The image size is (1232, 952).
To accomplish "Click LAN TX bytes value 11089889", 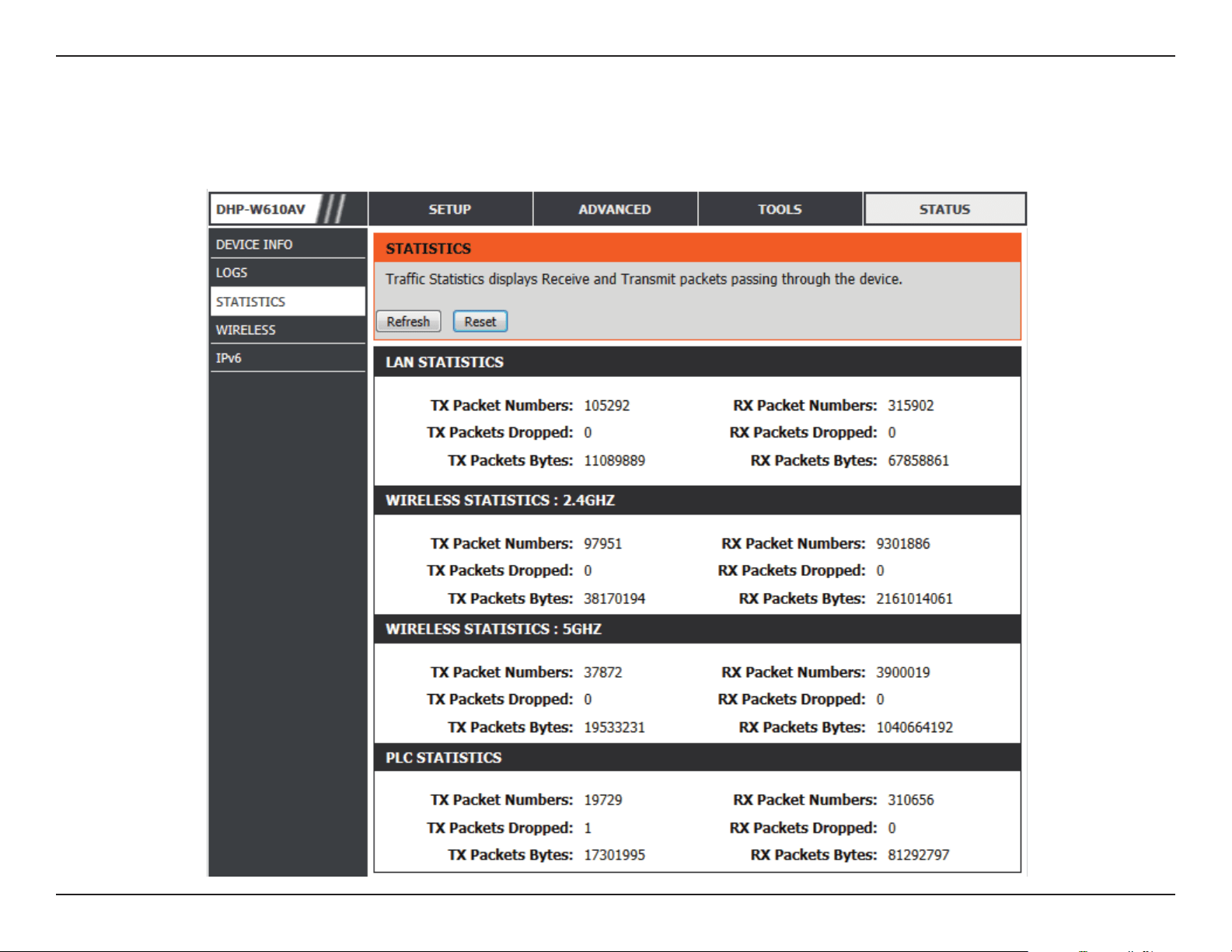I will click(615, 461).
